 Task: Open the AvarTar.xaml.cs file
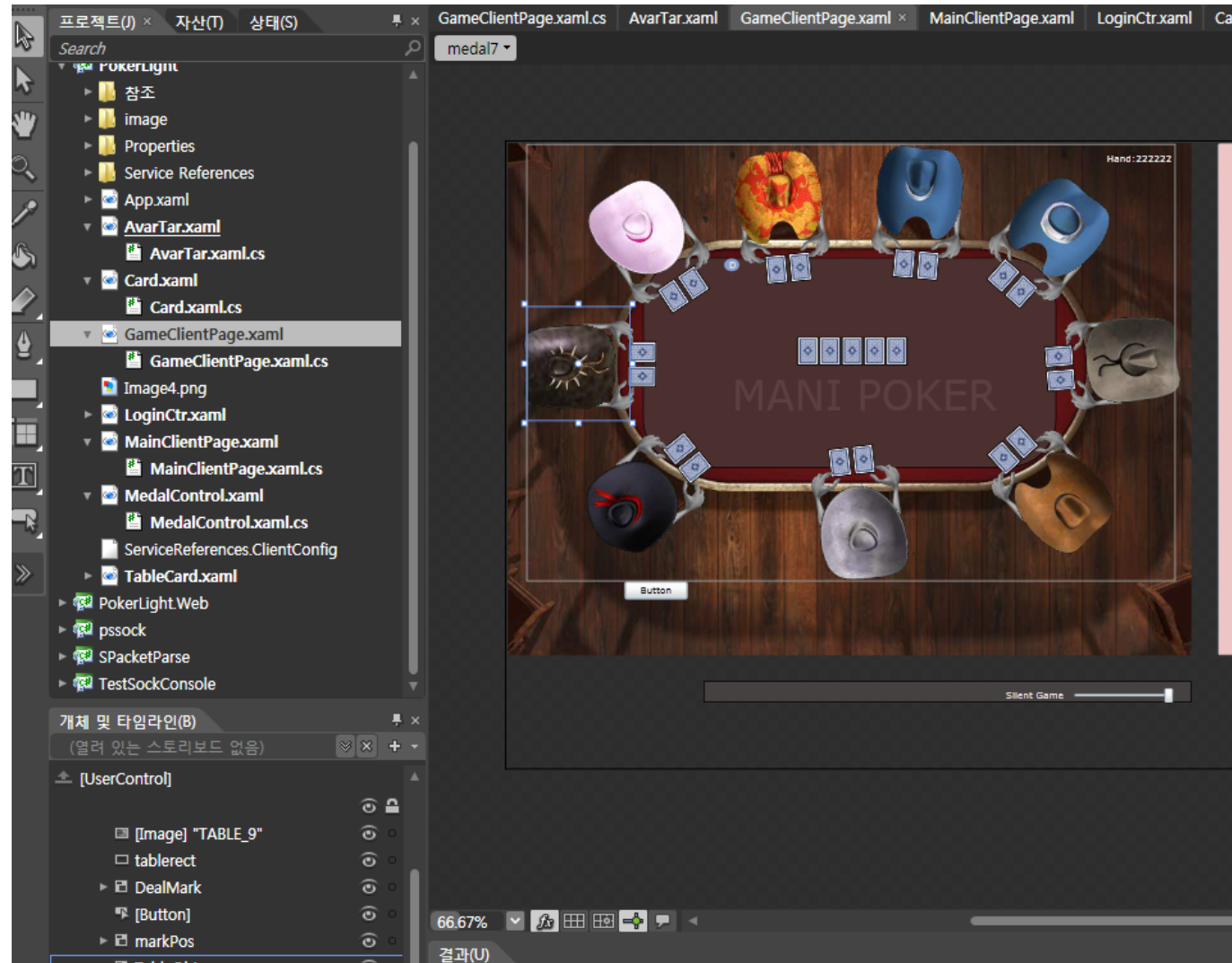206,254
